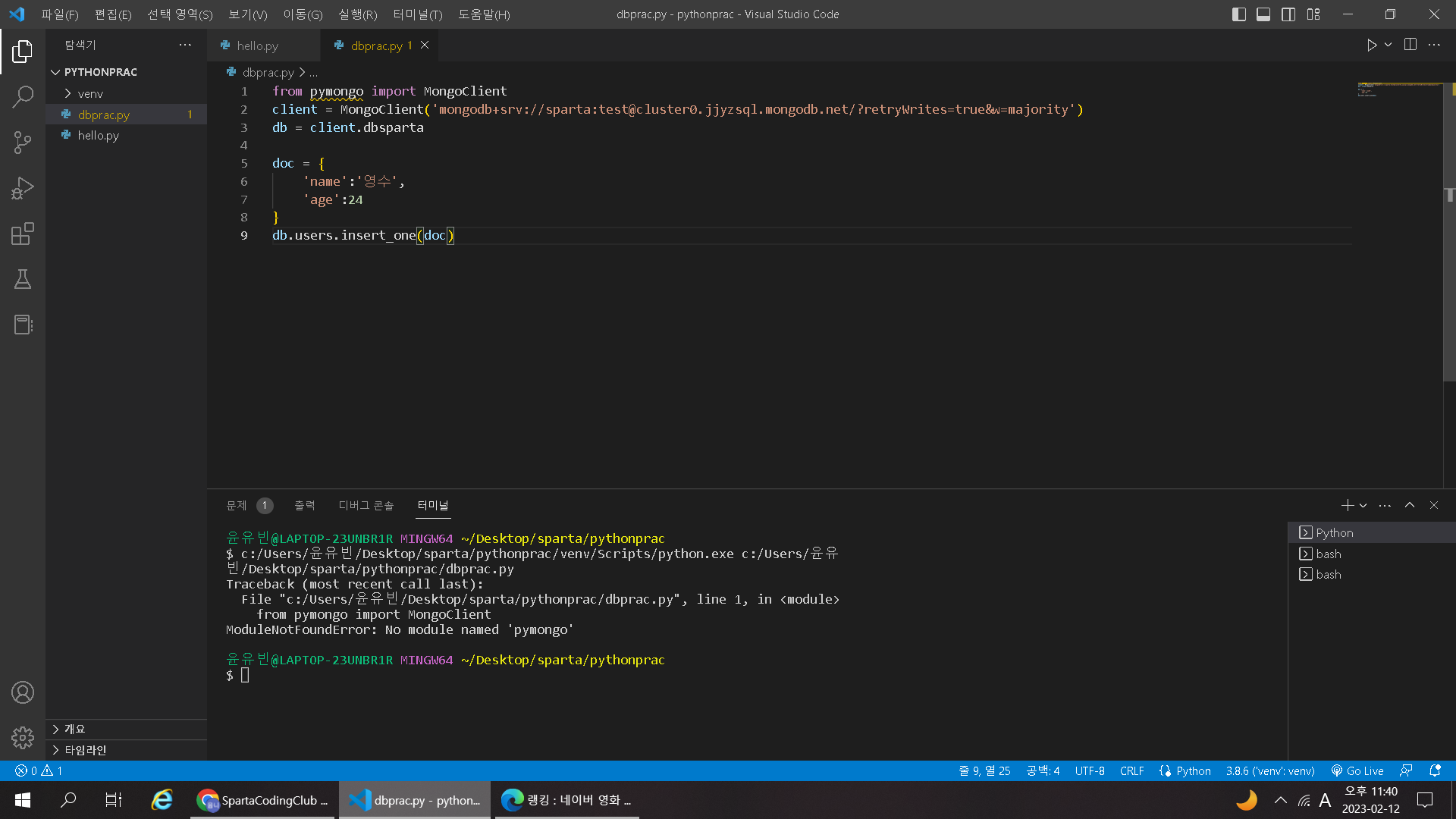This screenshot has width=1456, height=819.
Task: Open the Explorer view in activity bar
Action: [x=23, y=52]
